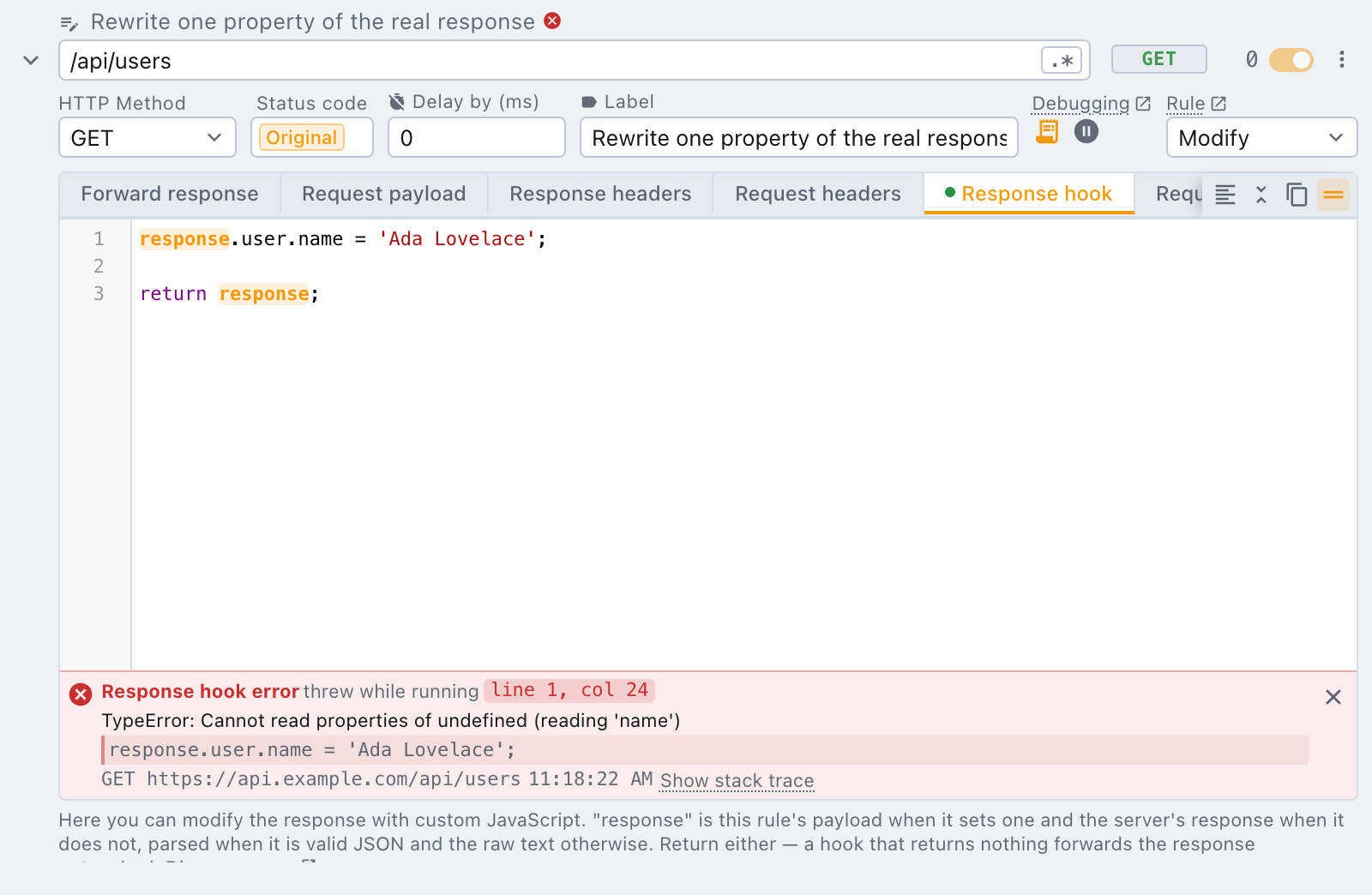The height and width of the screenshot is (895, 1372).
Task: Click the format code icon
Action: (1225, 195)
